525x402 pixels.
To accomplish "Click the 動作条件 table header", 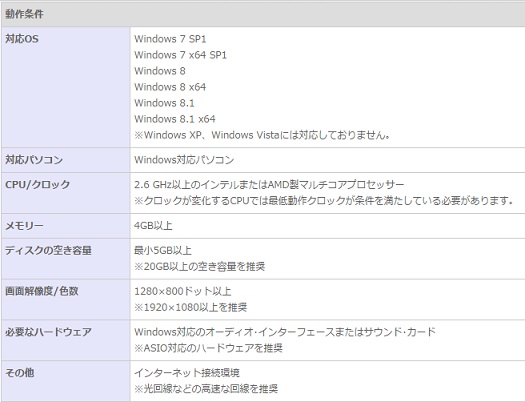I will [x=263, y=14].
